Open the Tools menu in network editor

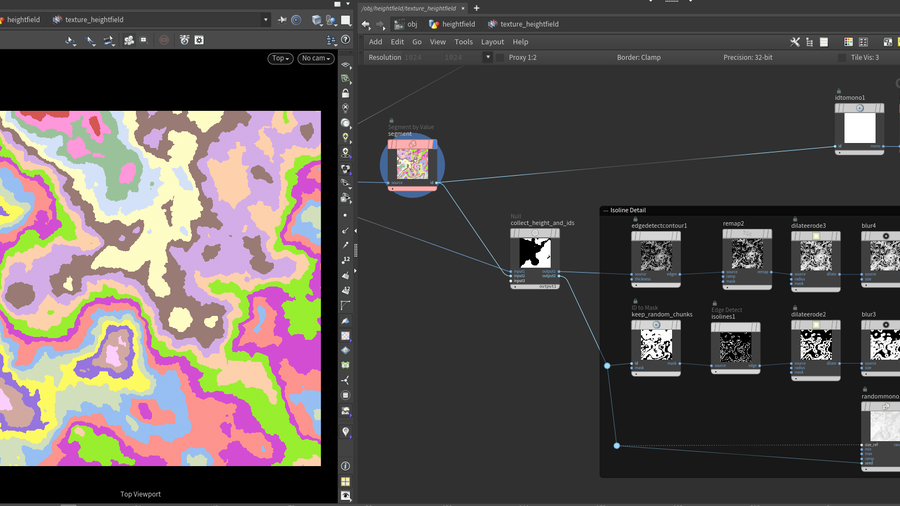pos(463,42)
